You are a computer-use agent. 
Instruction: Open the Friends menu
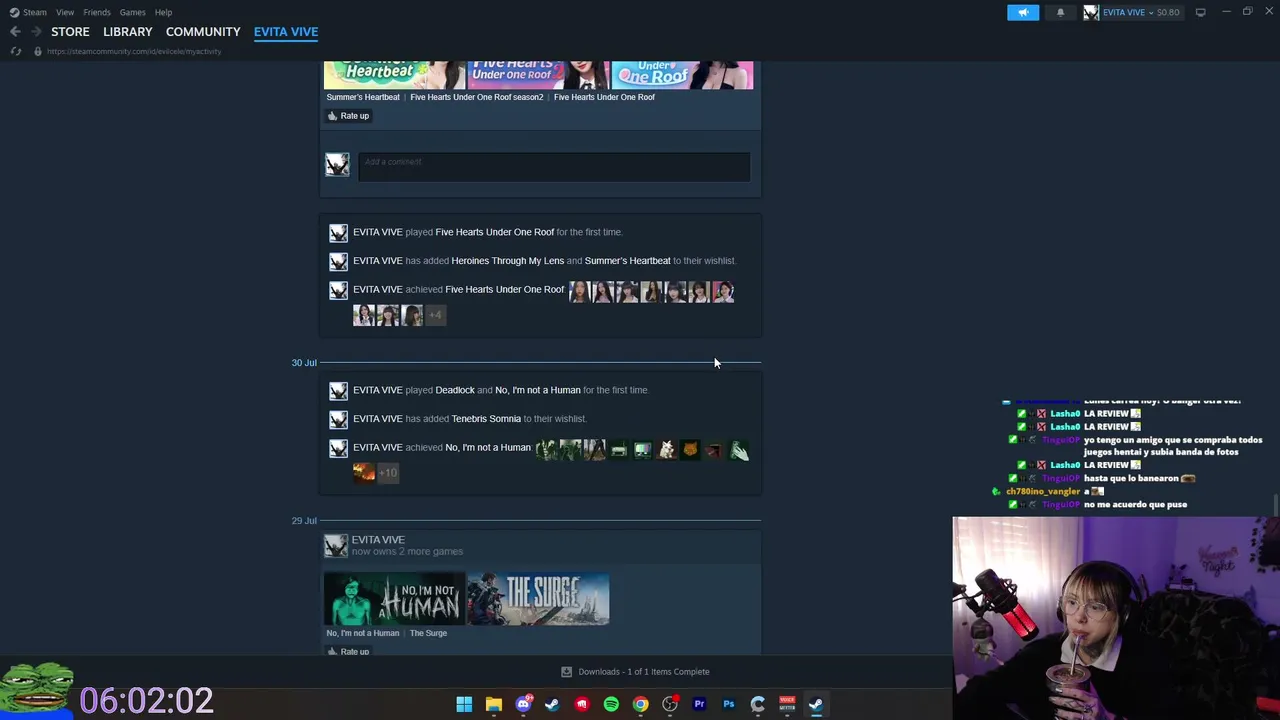click(x=97, y=12)
